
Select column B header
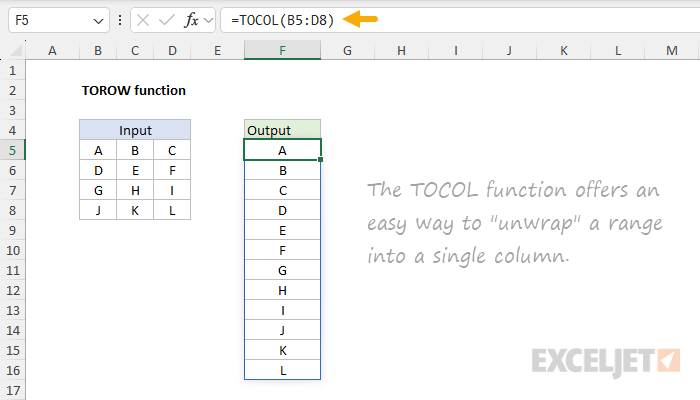98,50
